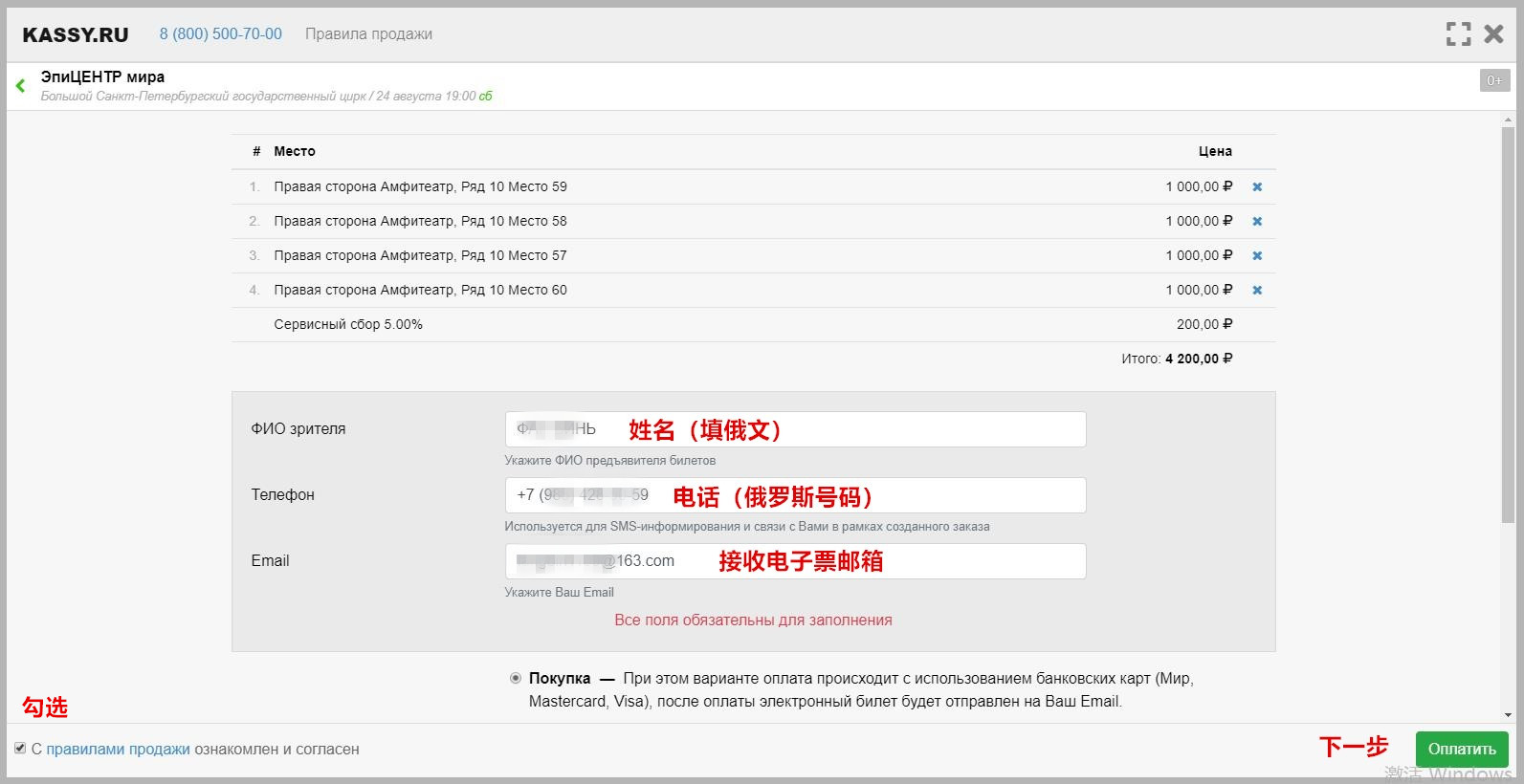Remove seat Место 57 from order
The image size is (1524, 784).
pyautogui.click(x=1257, y=256)
